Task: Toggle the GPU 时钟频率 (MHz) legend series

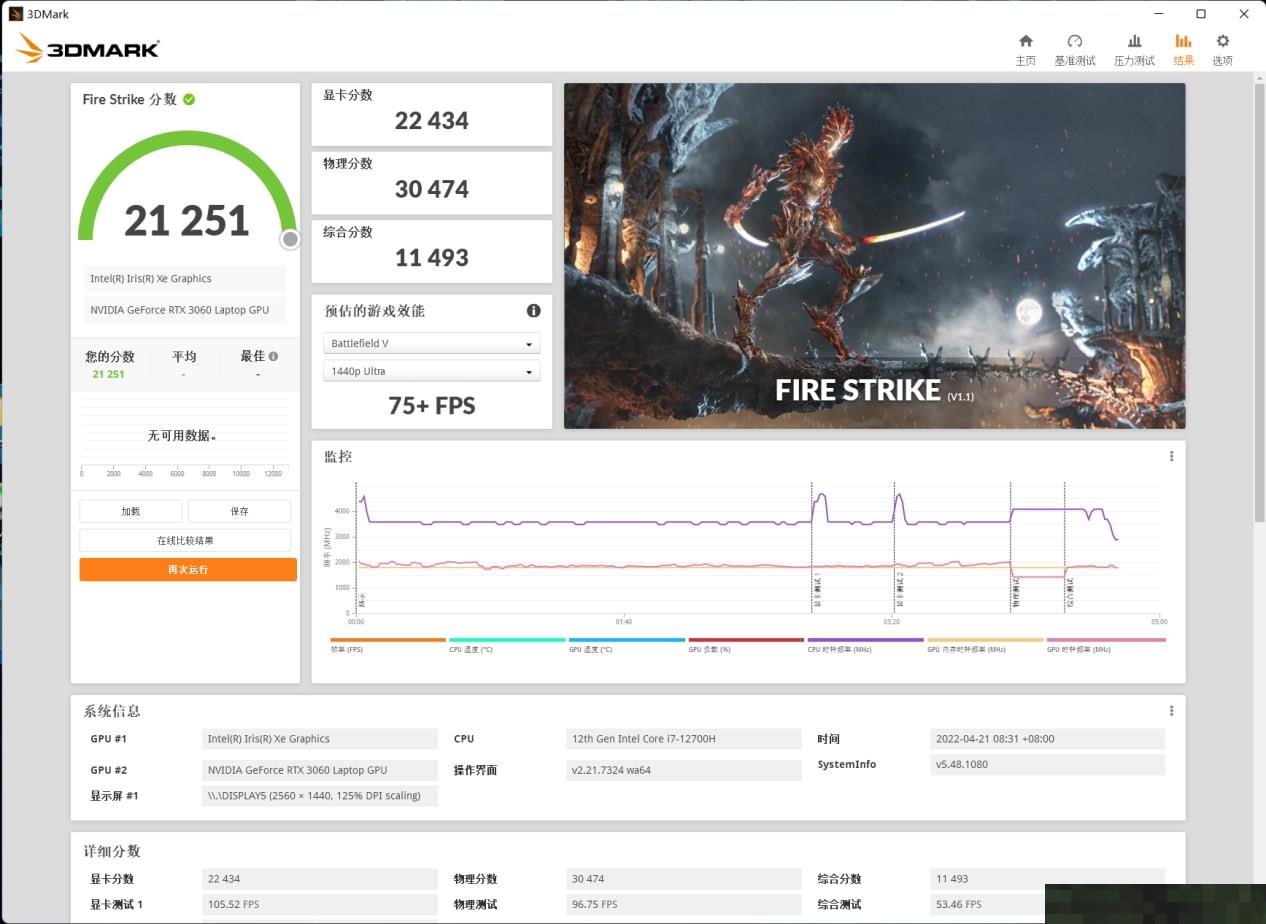Action: point(1105,644)
